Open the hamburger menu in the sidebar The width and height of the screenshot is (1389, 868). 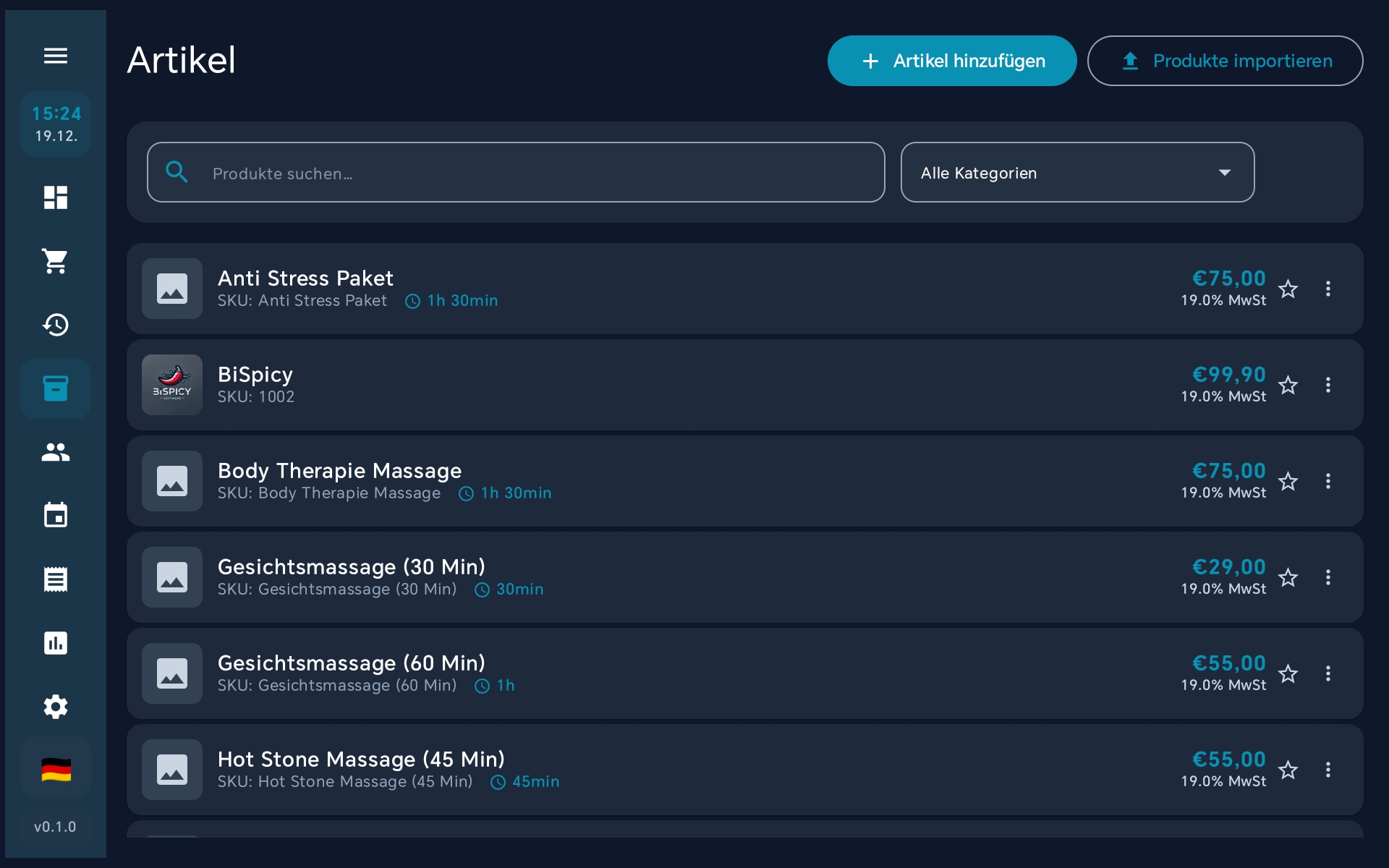[55, 56]
